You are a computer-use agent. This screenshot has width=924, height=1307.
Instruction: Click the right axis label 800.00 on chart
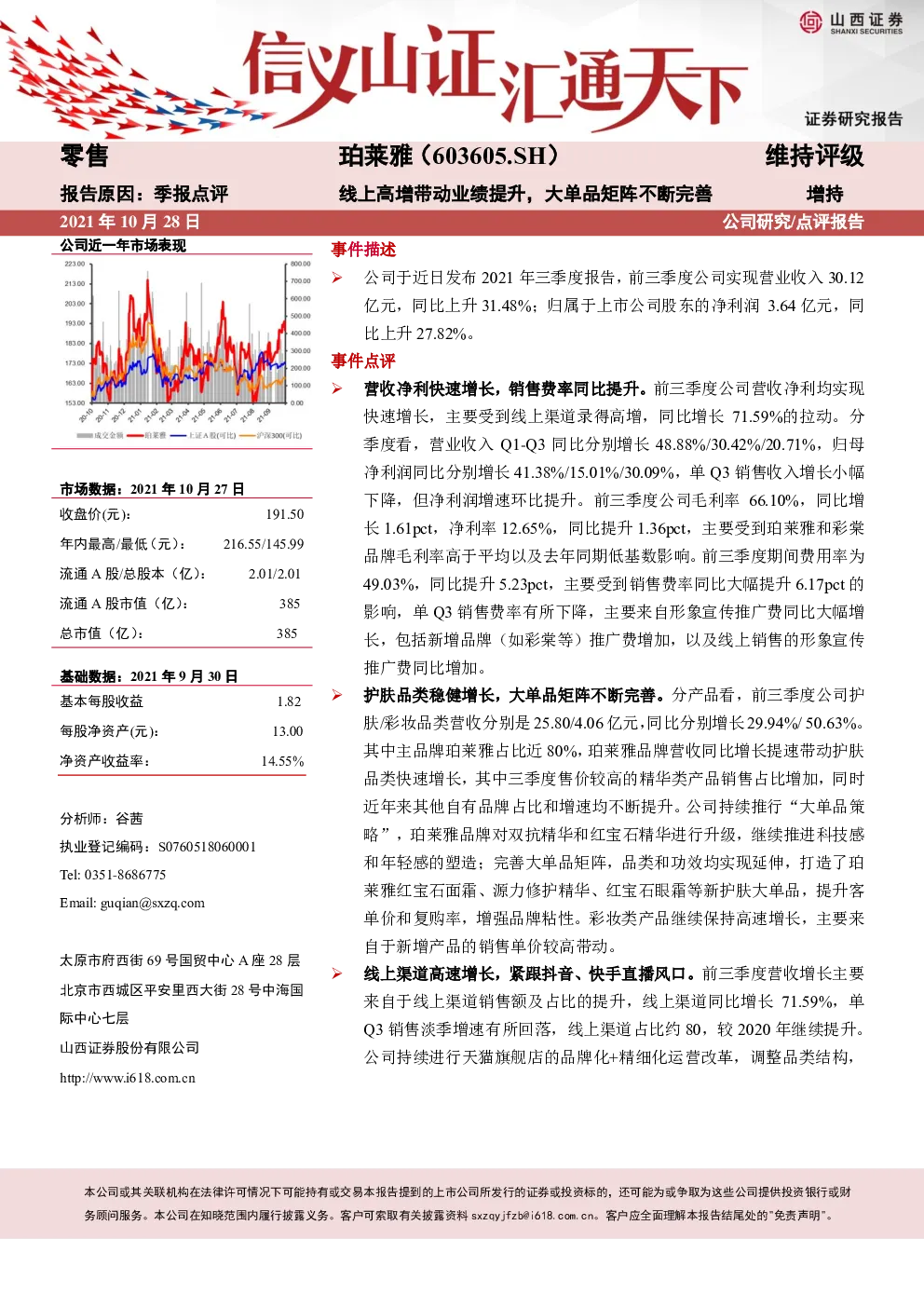click(301, 264)
